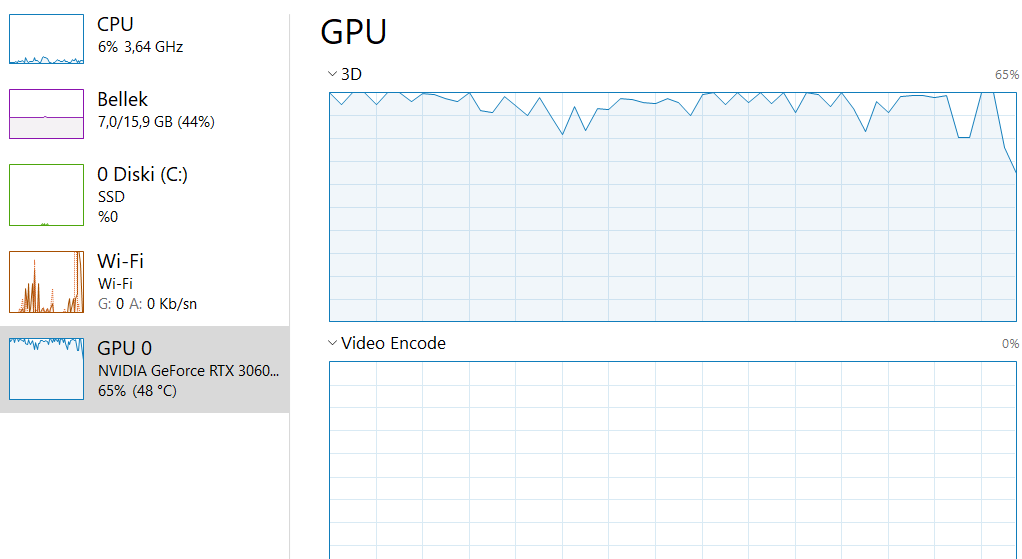Click the CPU mini usage graph
The height and width of the screenshot is (559, 1022).
pos(46,39)
